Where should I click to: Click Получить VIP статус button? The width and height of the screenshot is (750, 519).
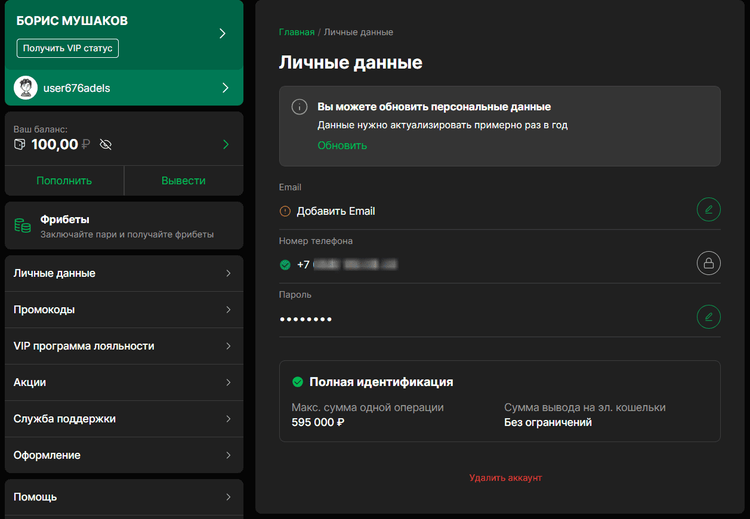tap(67, 48)
